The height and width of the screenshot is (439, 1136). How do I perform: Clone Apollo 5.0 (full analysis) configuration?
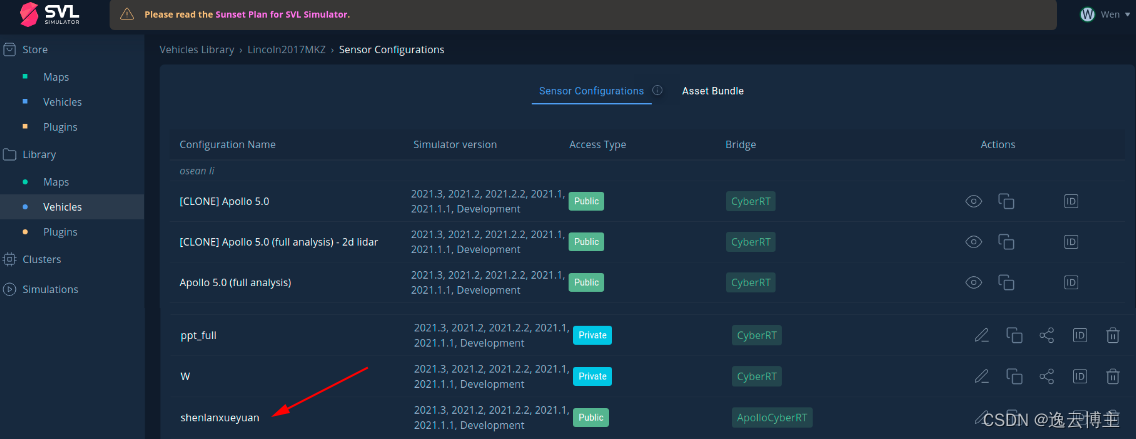(x=1006, y=283)
